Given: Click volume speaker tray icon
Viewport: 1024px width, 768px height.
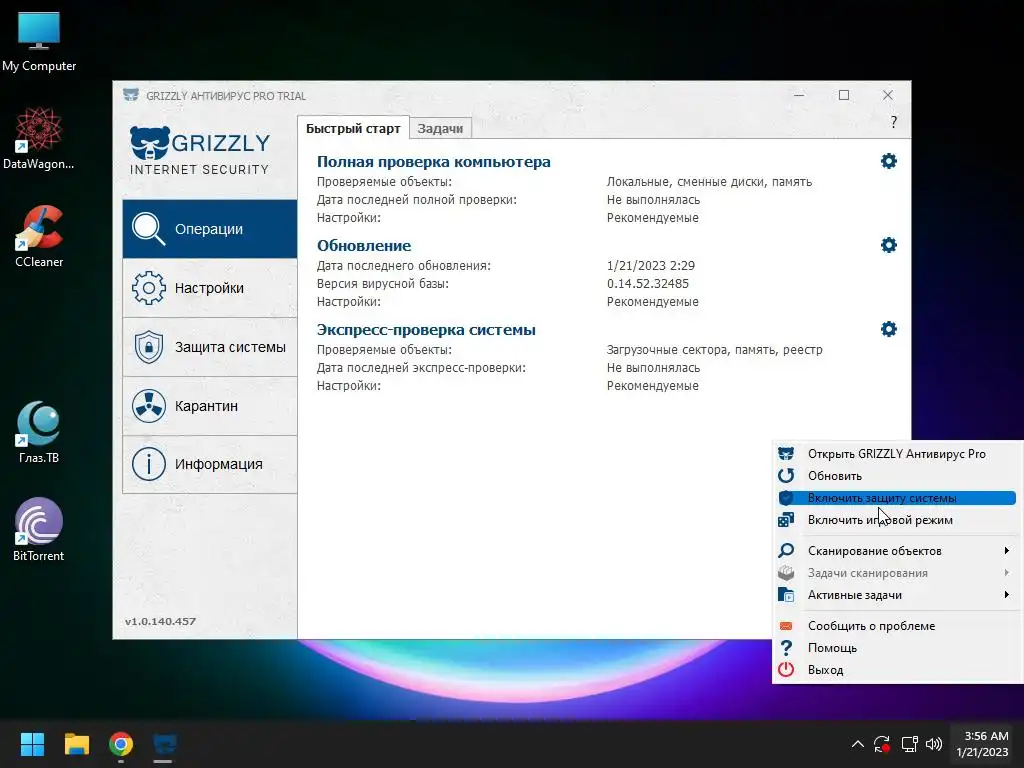Looking at the screenshot, I should pyautogui.click(x=934, y=744).
